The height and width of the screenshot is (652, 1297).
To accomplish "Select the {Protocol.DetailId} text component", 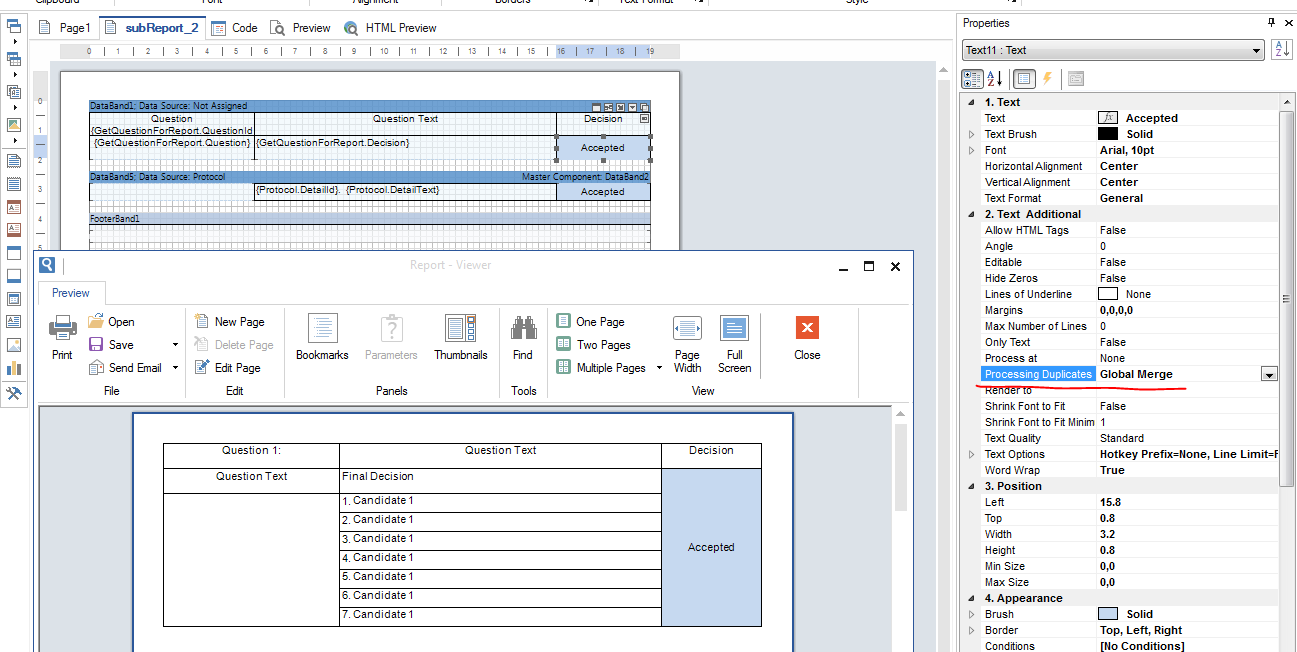I will point(405,191).
